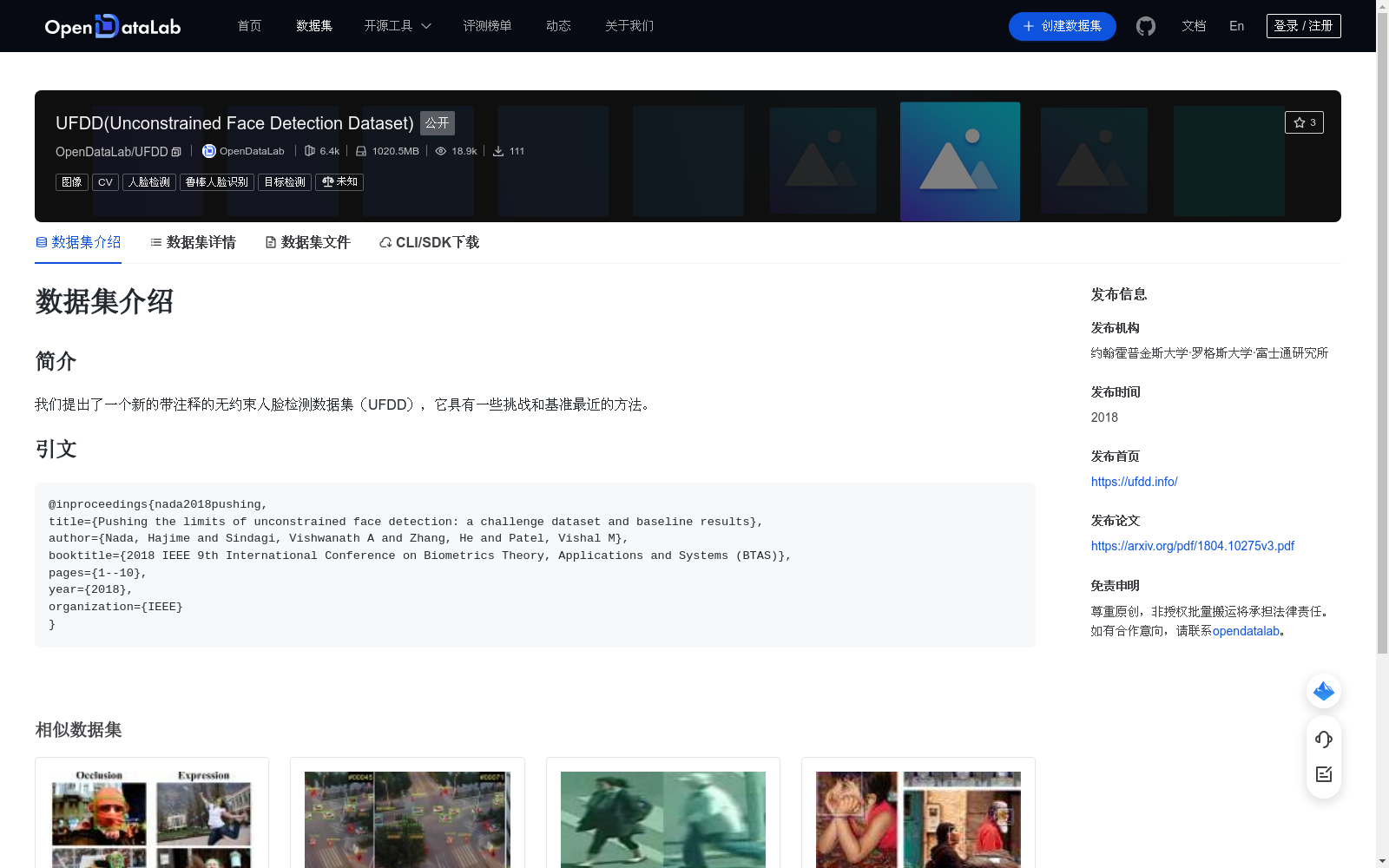Screen dimensions: 1389x868
Task: Open the blue bird floating assistant icon
Action: [1324, 691]
